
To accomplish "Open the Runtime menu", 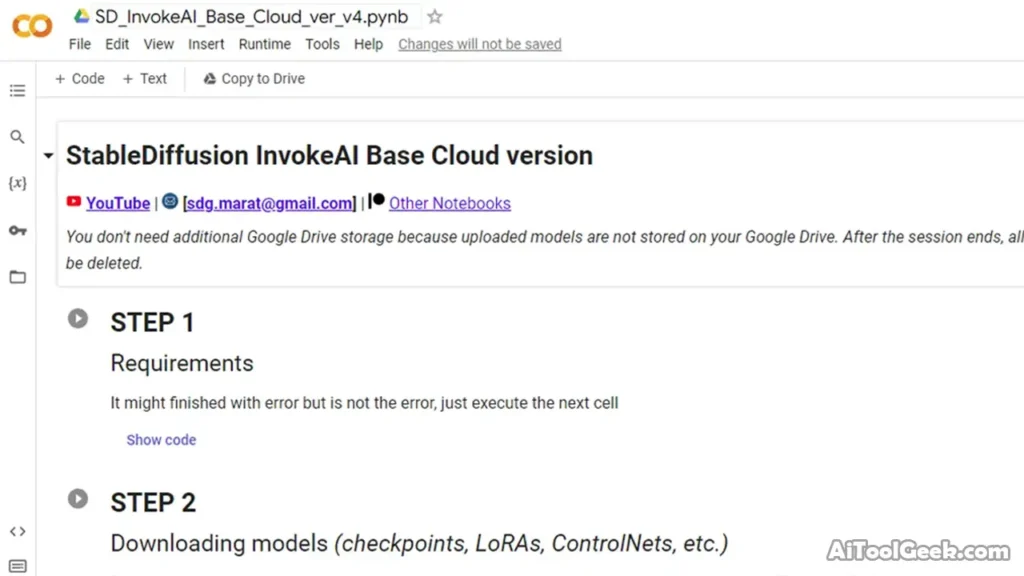I will 264,44.
